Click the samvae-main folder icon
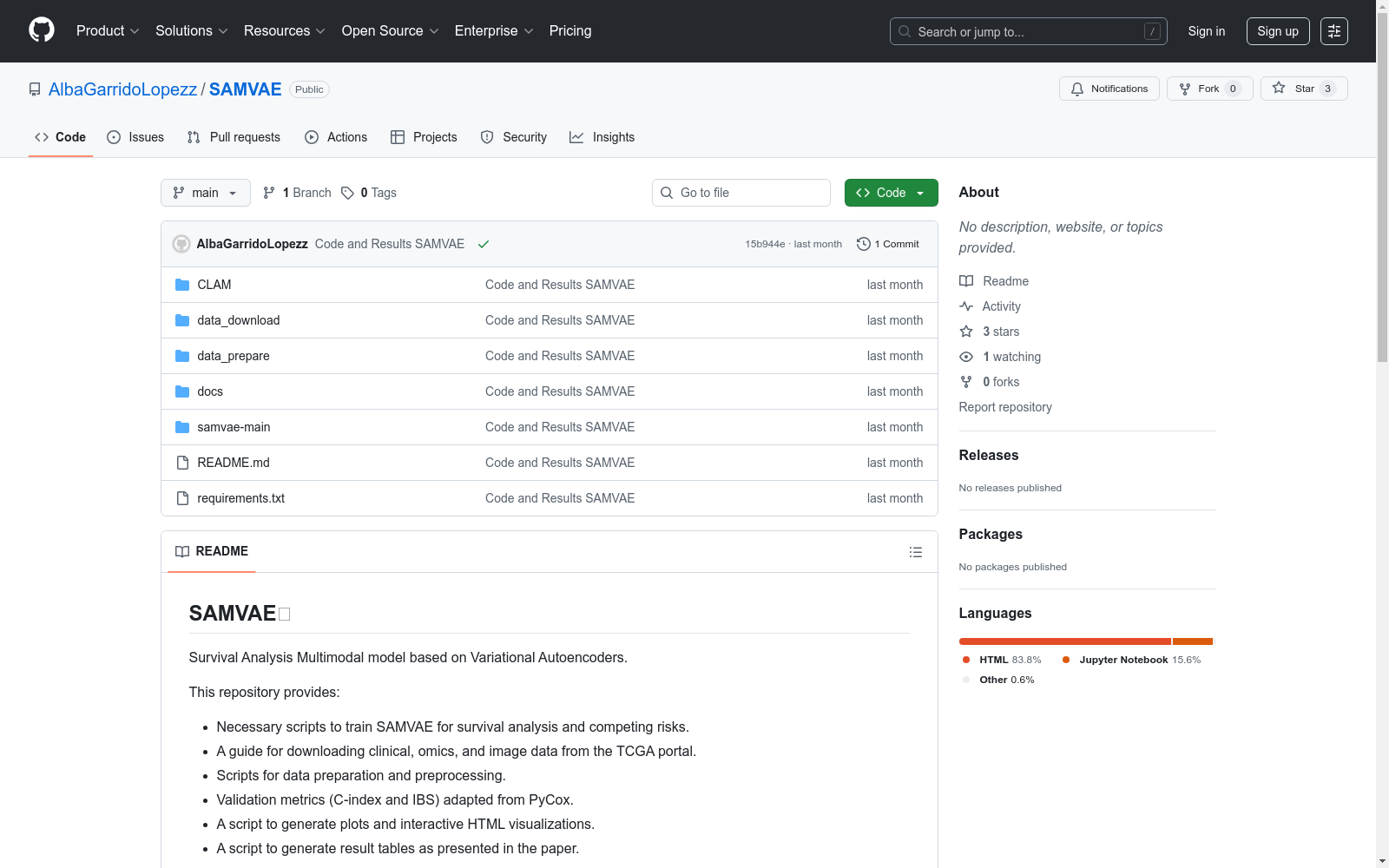 tap(182, 427)
